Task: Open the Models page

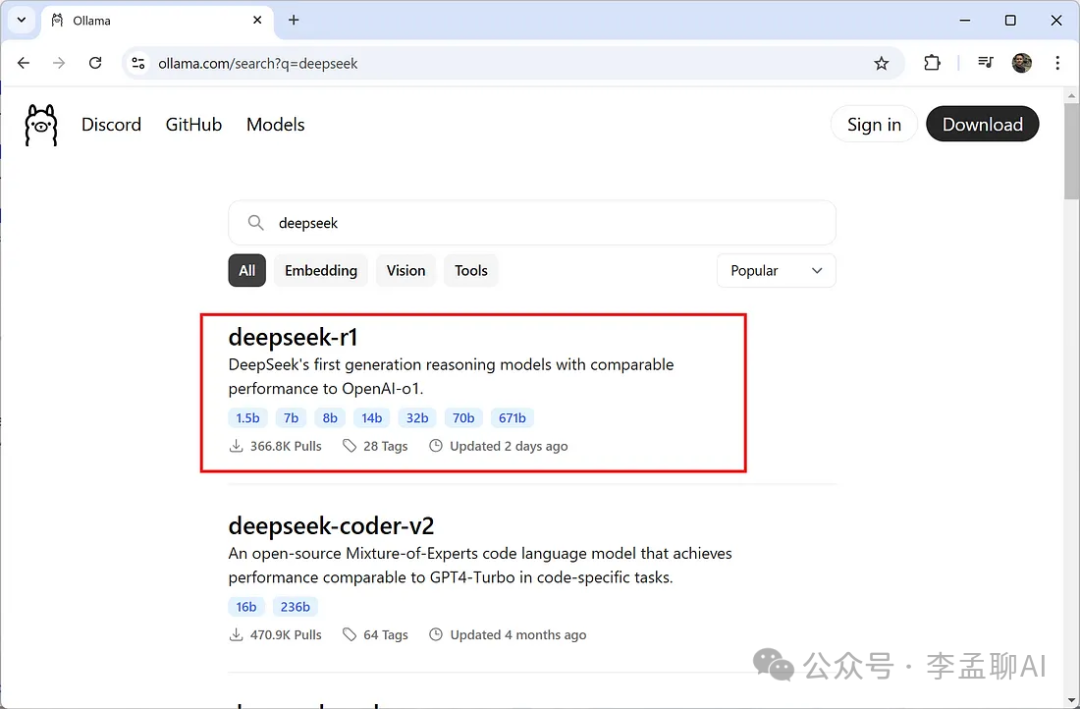Action: [x=276, y=125]
